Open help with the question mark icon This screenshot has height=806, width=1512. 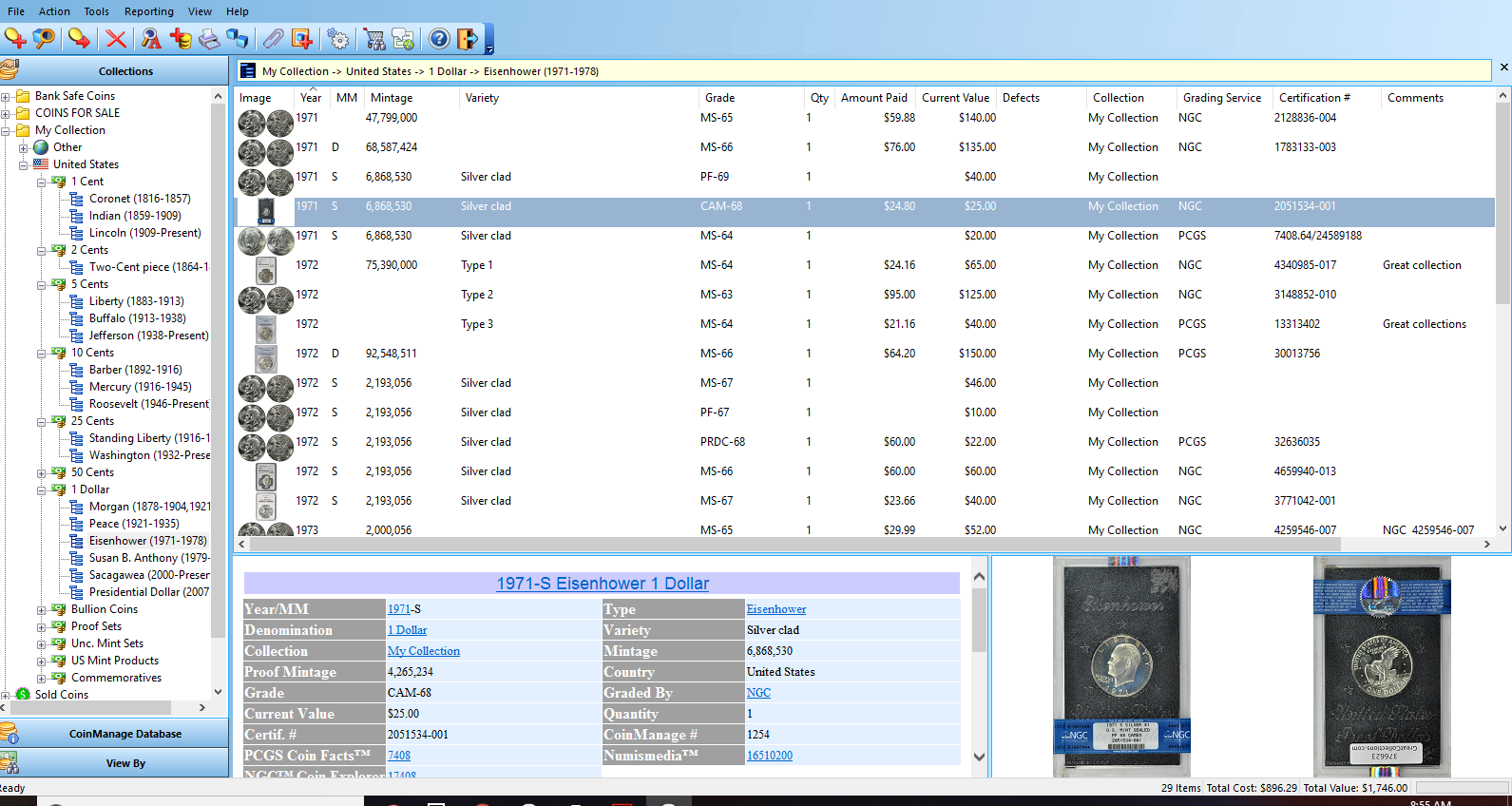439,39
